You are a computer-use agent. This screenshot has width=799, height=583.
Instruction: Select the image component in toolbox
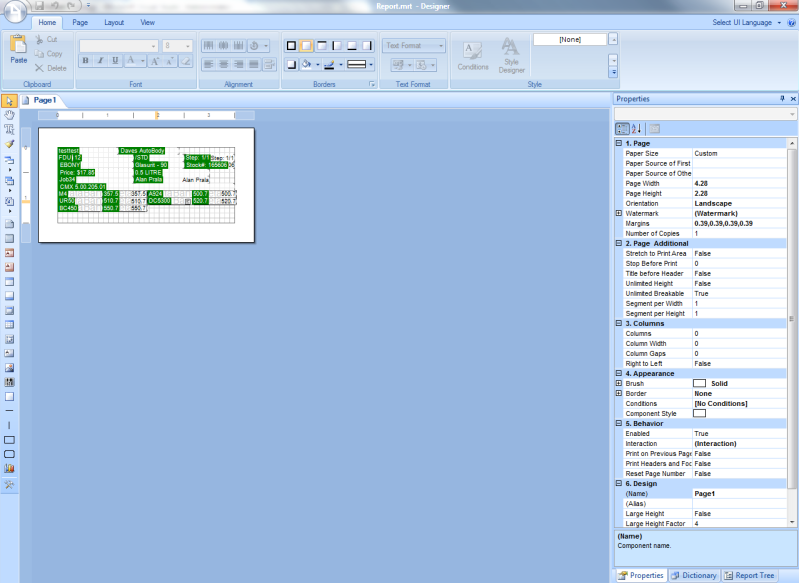9,367
